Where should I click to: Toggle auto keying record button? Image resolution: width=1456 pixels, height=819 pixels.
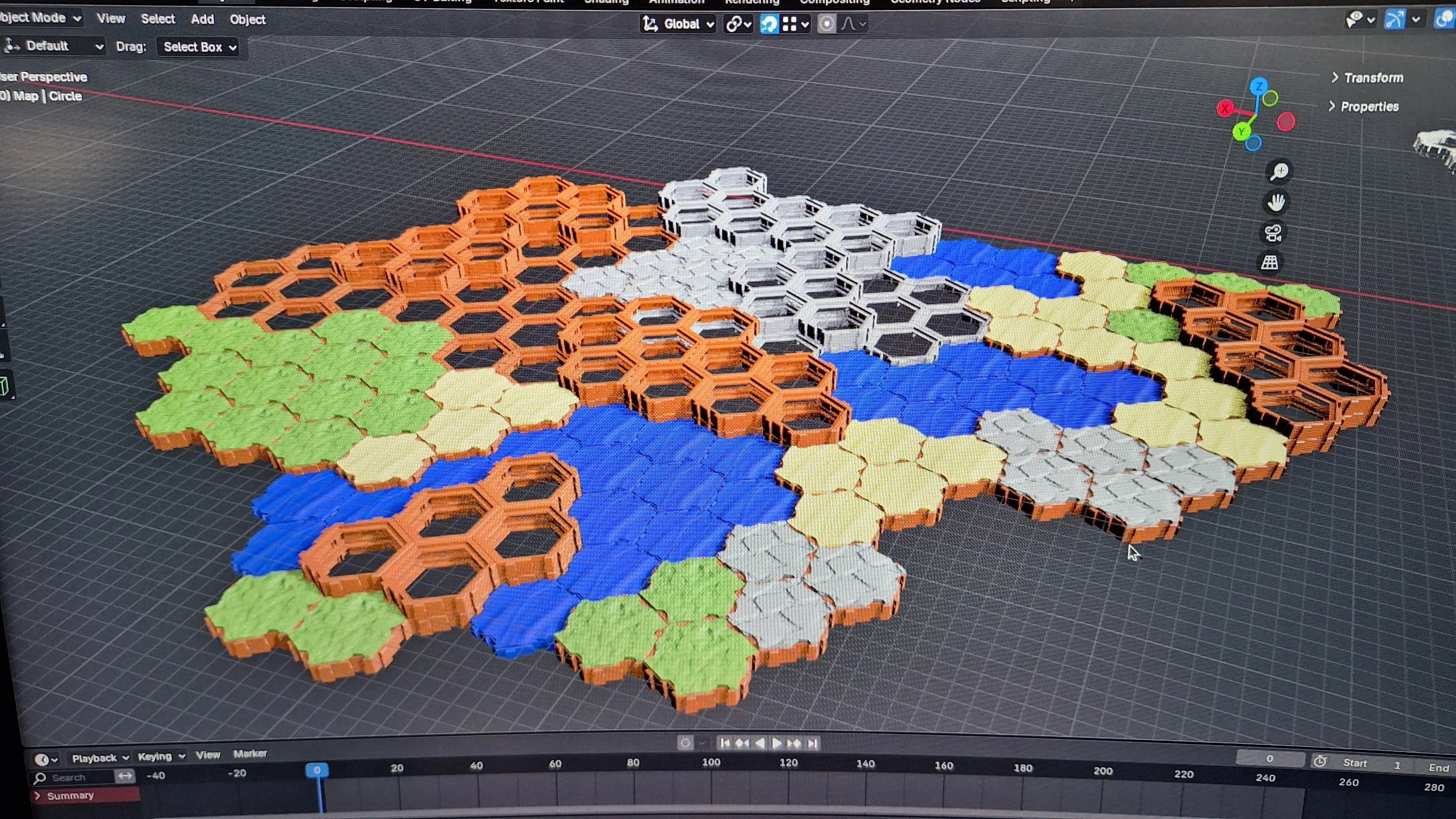685,743
